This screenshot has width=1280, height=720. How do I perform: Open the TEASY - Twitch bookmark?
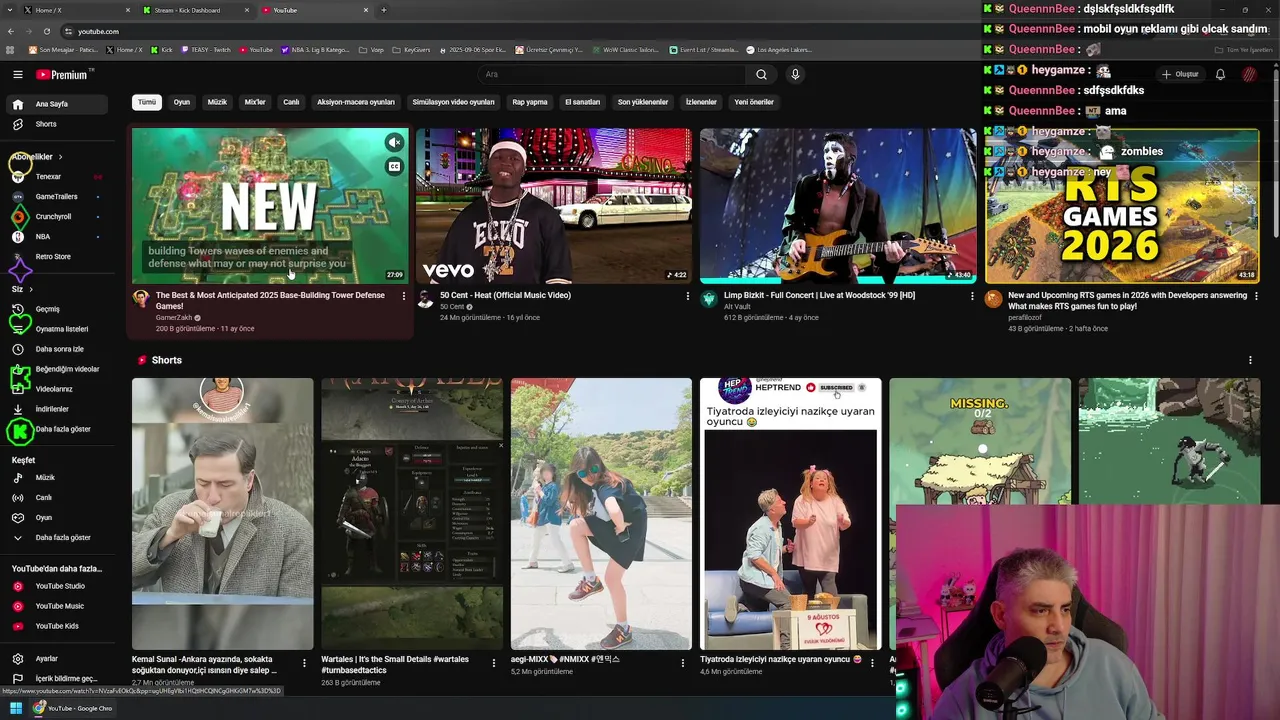(208, 49)
